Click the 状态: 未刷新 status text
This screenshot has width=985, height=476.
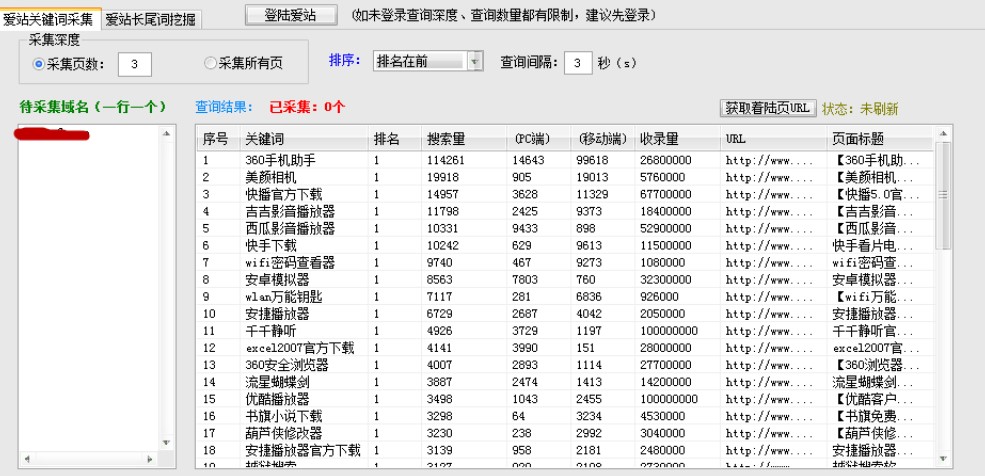860,108
